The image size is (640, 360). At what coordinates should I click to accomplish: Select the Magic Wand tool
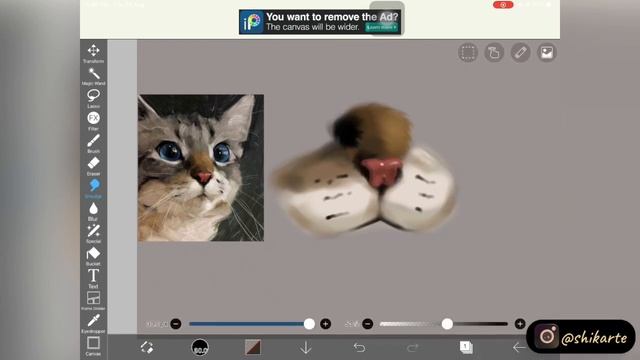pos(93,76)
